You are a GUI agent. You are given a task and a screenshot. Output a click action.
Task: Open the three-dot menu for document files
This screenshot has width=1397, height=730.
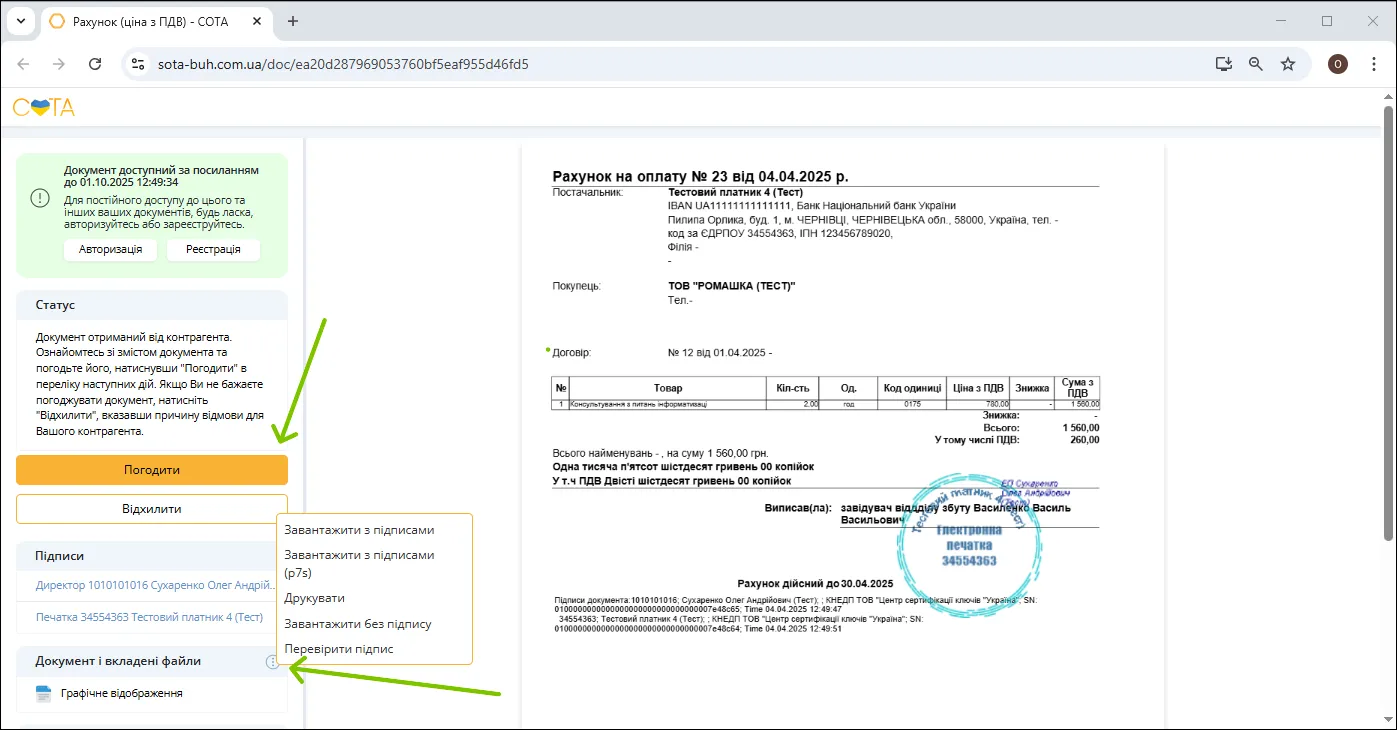coord(272,661)
